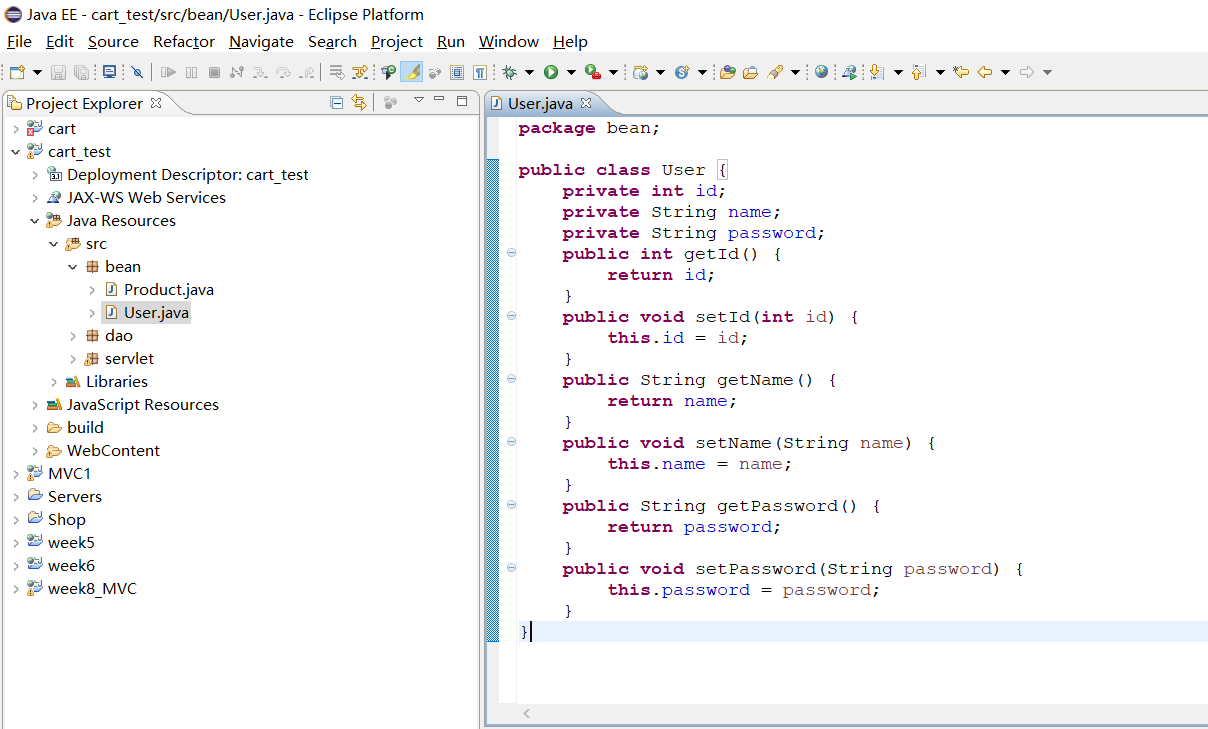The height and width of the screenshot is (729, 1208).
Task: Click the Drop to Frame icon
Action: click(x=337, y=72)
